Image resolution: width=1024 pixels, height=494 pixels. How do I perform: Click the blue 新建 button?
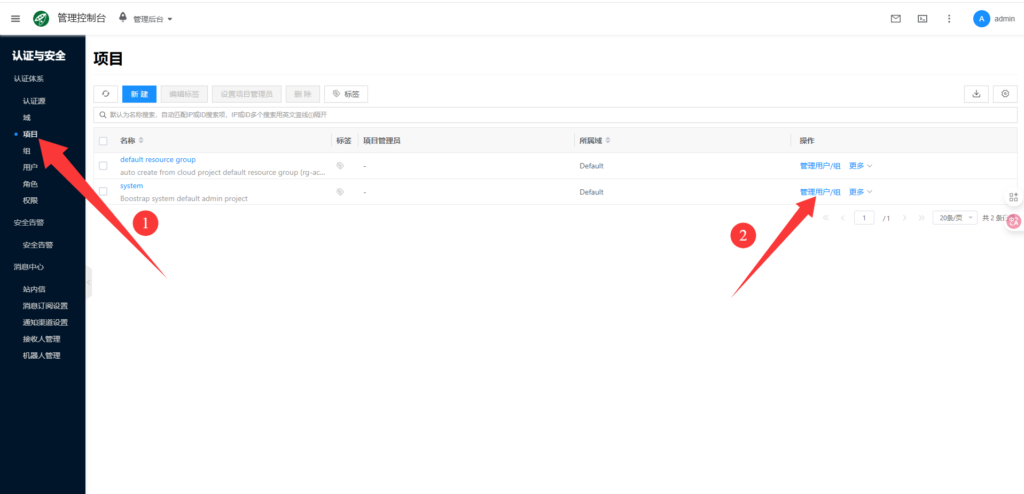[139, 93]
